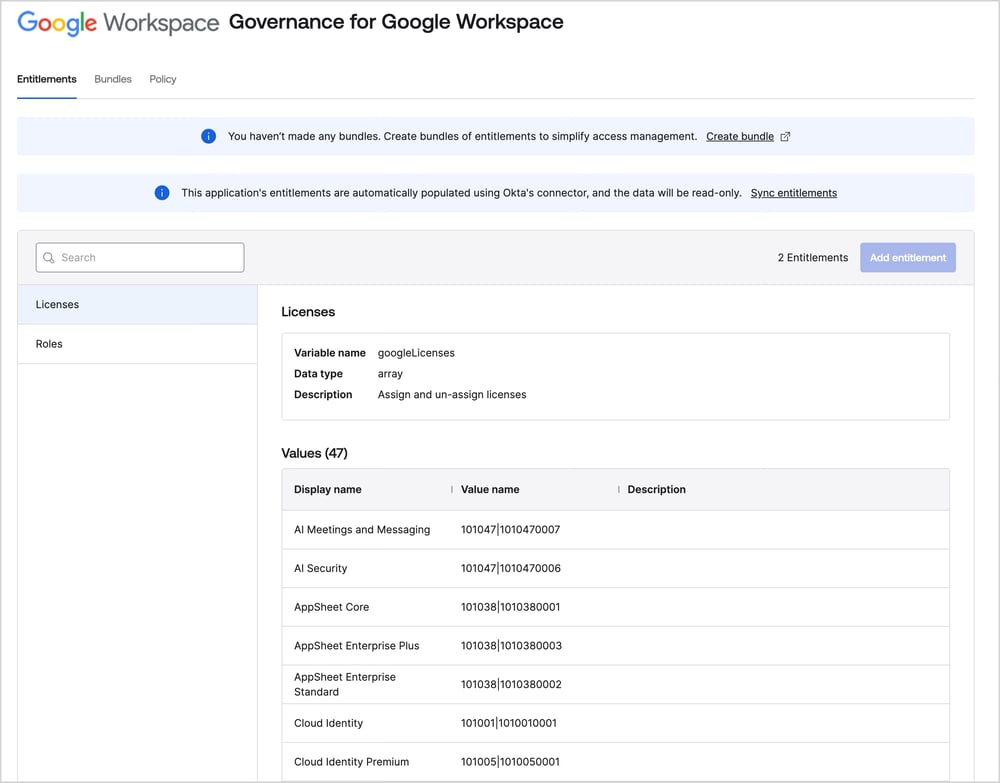The height and width of the screenshot is (783, 1000).
Task: Click value 101038|1010380002
Action: point(511,684)
